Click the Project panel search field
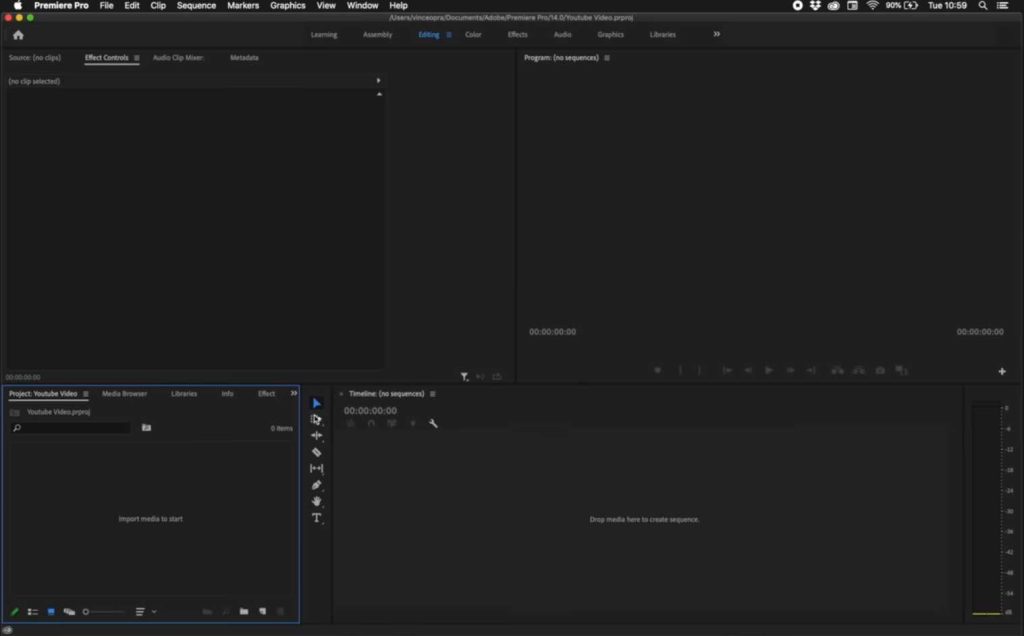Viewport: 1024px width, 636px height. (x=71, y=428)
